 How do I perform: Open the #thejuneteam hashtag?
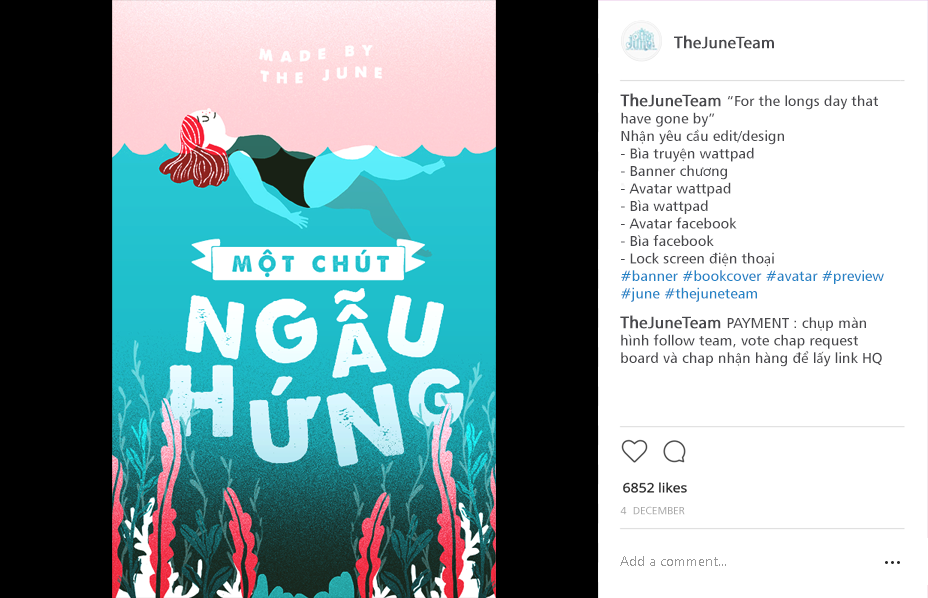(711, 294)
